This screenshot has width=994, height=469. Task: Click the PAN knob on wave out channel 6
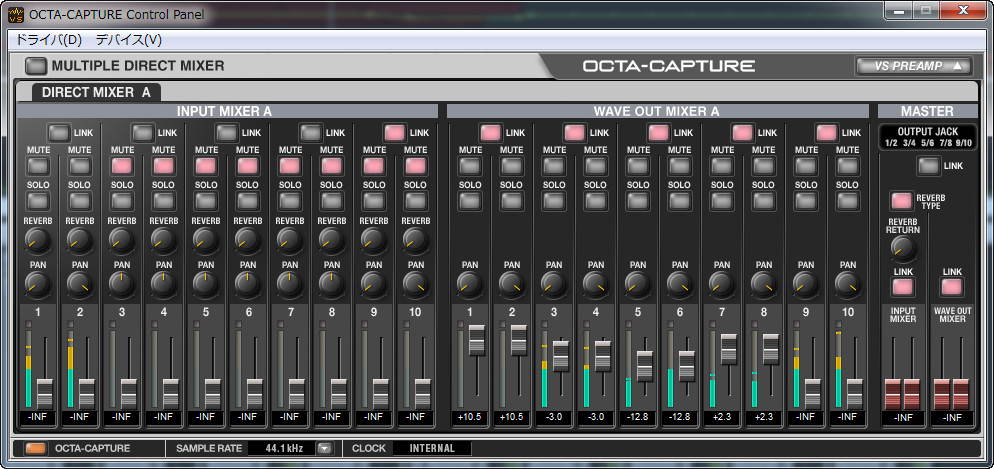680,285
